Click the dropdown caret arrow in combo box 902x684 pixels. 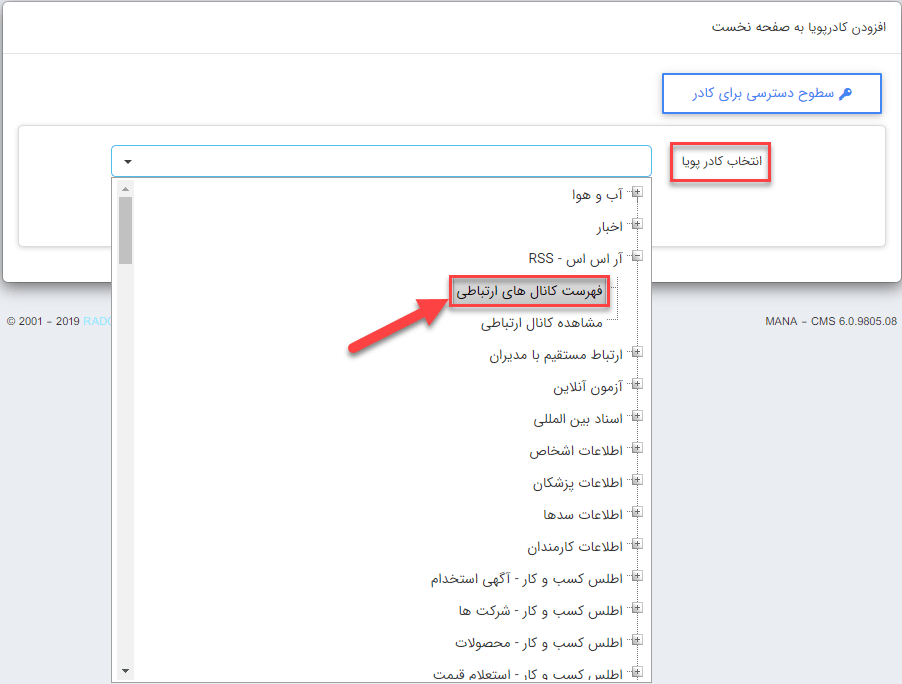tap(128, 161)
